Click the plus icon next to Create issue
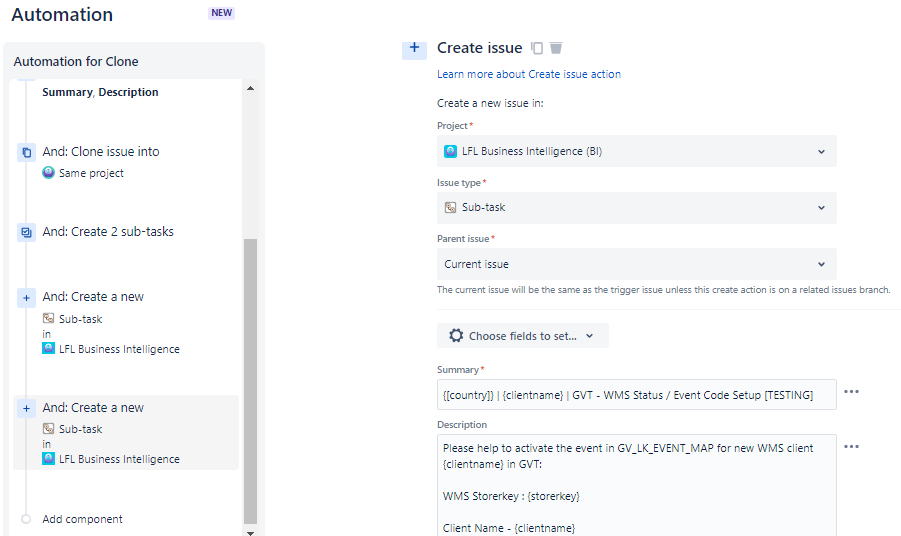 click(414, 48)
